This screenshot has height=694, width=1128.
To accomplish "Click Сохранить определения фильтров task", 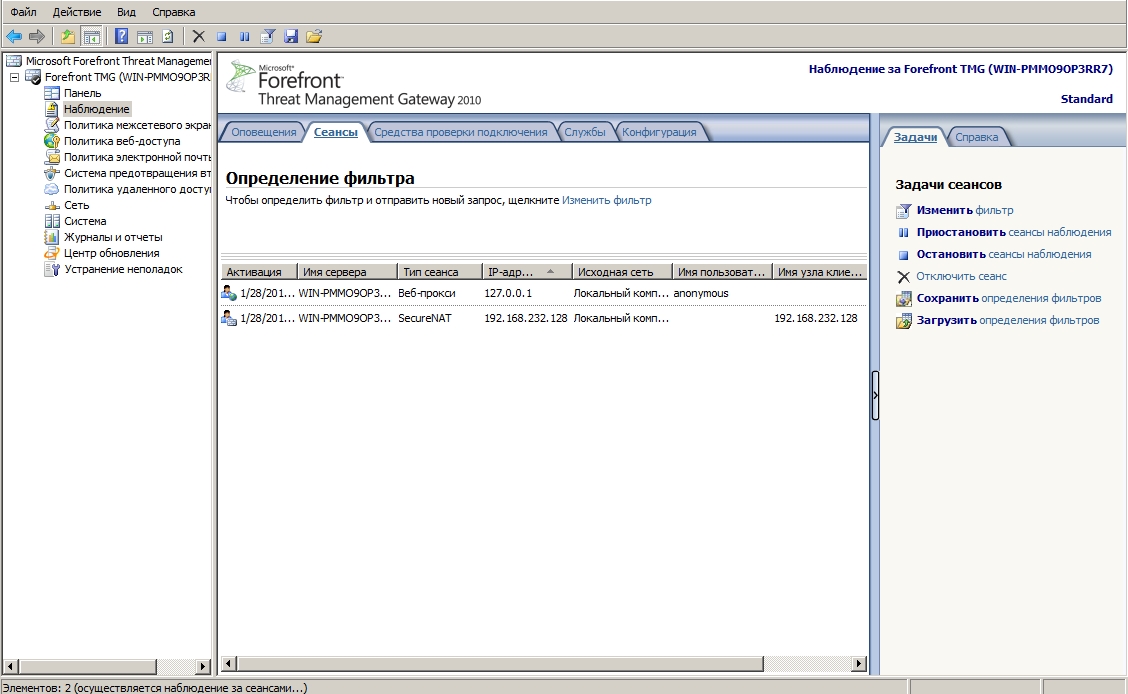I will tap(1009, 298).
